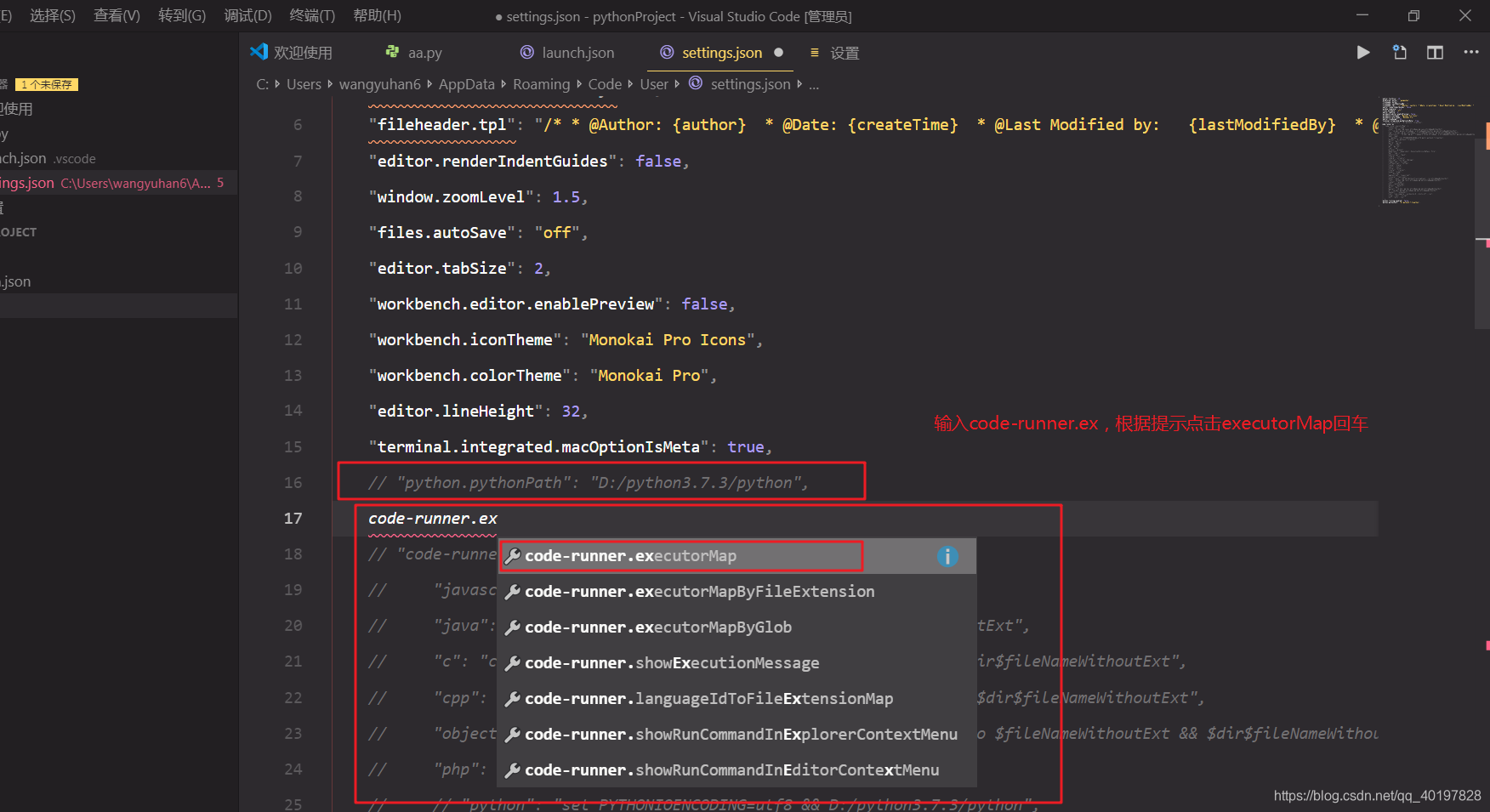Click the "window.zoomLevel" setting key
Viewport: 1490px width, 812px height.
point(452,197)
